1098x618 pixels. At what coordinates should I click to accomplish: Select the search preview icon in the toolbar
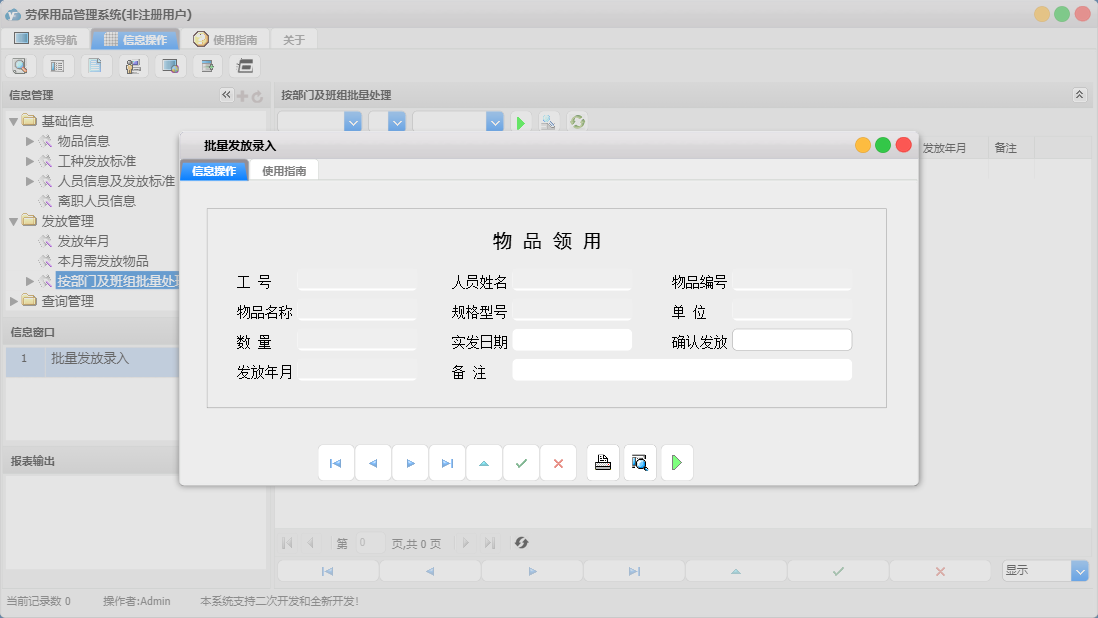(x=20, y=65)
